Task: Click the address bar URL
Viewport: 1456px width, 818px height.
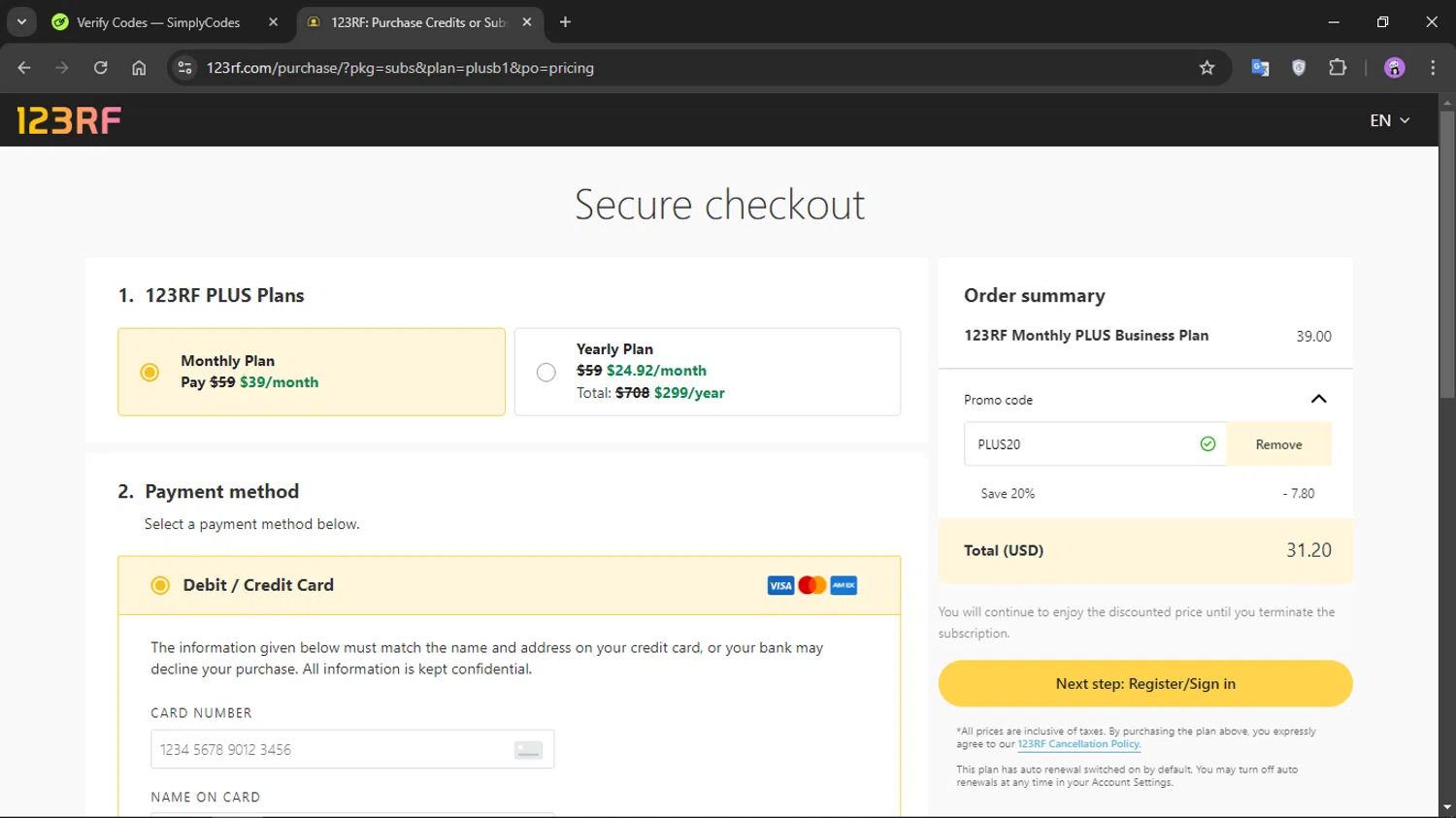Action: point(400,68)
